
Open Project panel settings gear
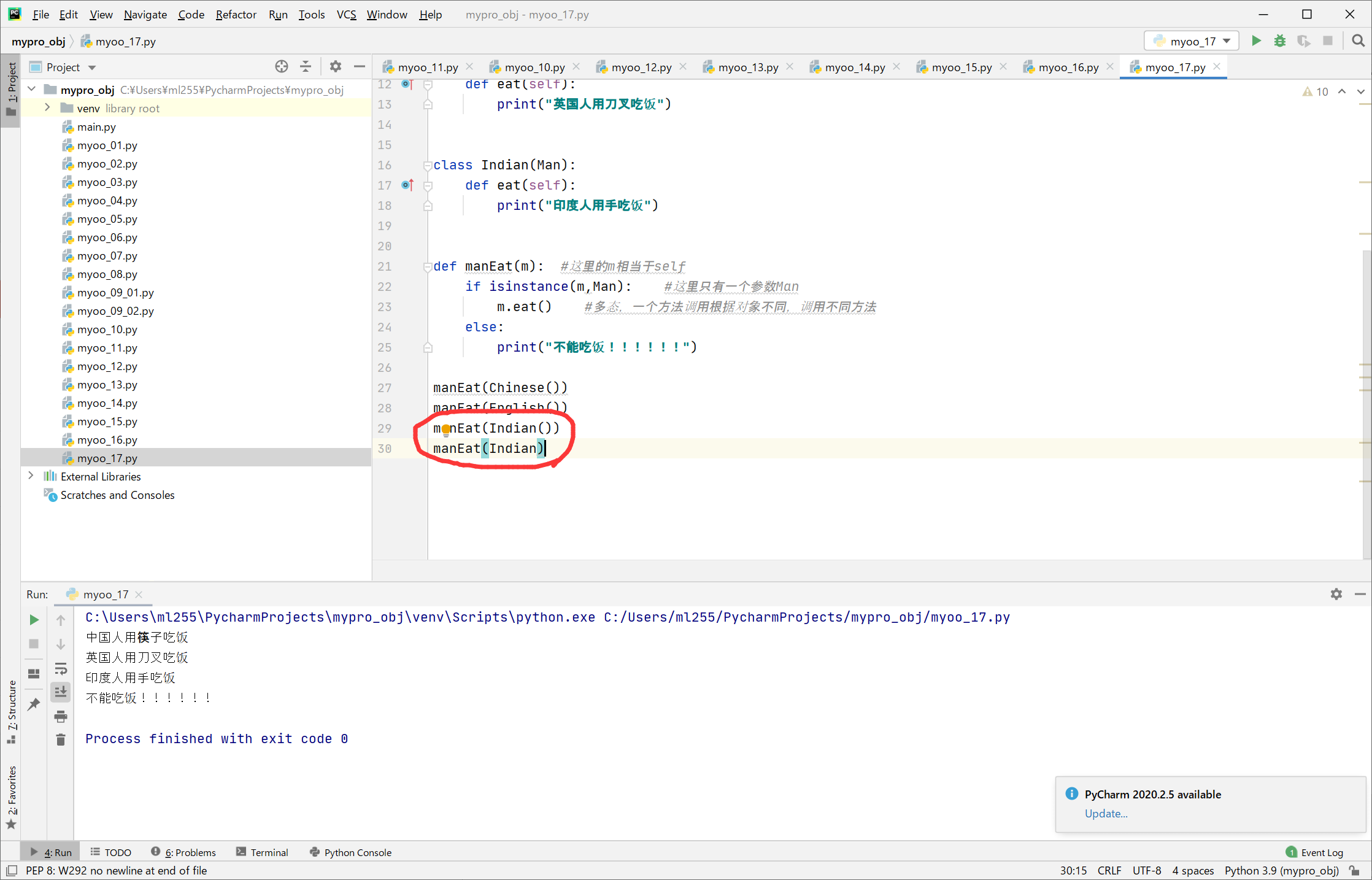click(x=335, y=67)
